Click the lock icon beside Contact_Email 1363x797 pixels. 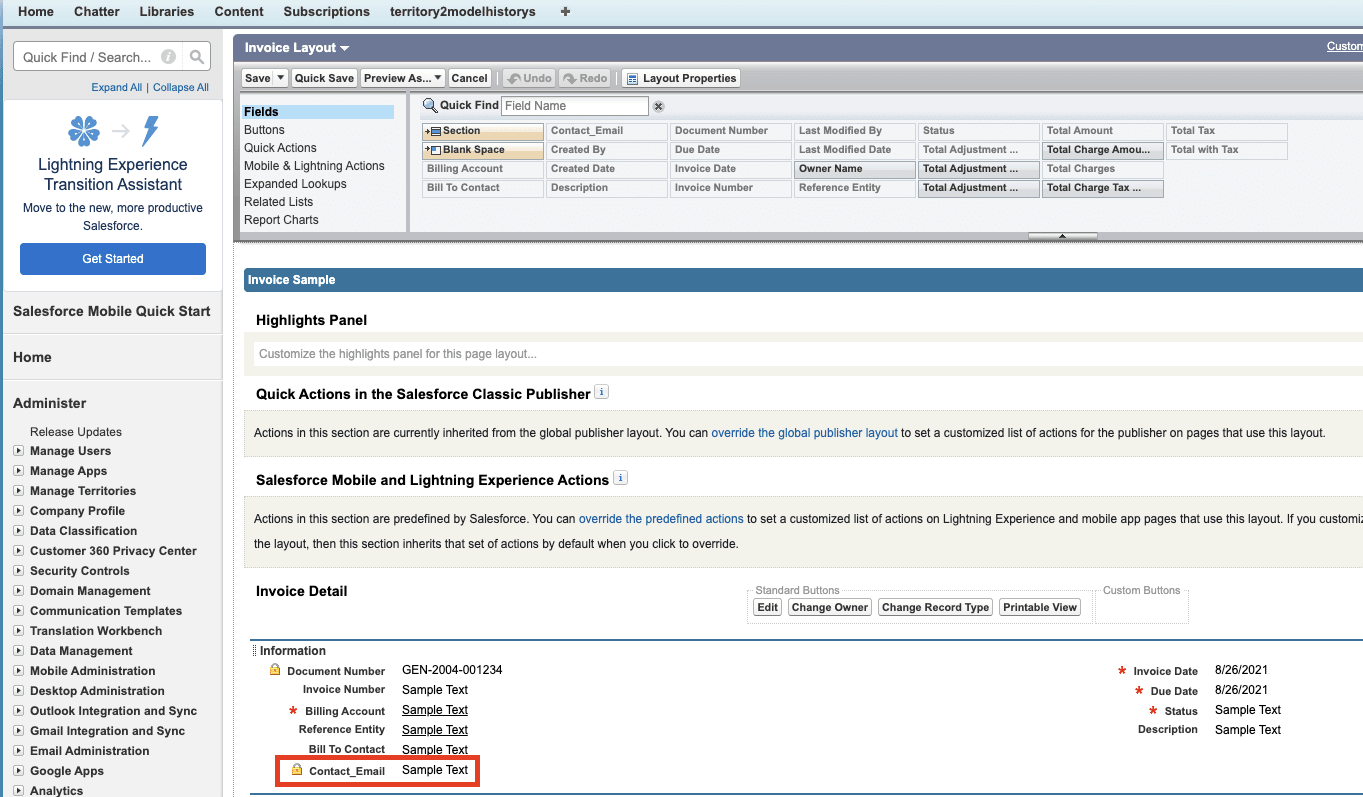point(297,770)
